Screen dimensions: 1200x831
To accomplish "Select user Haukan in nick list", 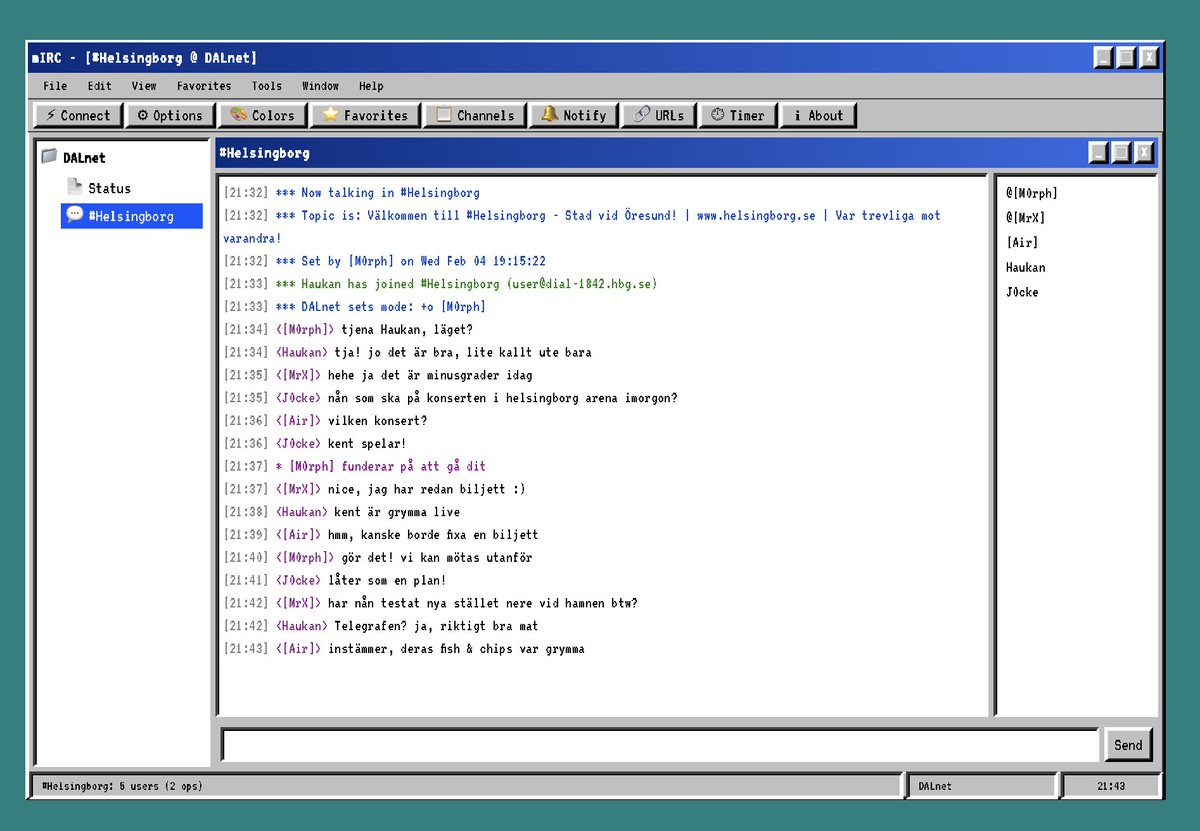I will pos(1025,267).
